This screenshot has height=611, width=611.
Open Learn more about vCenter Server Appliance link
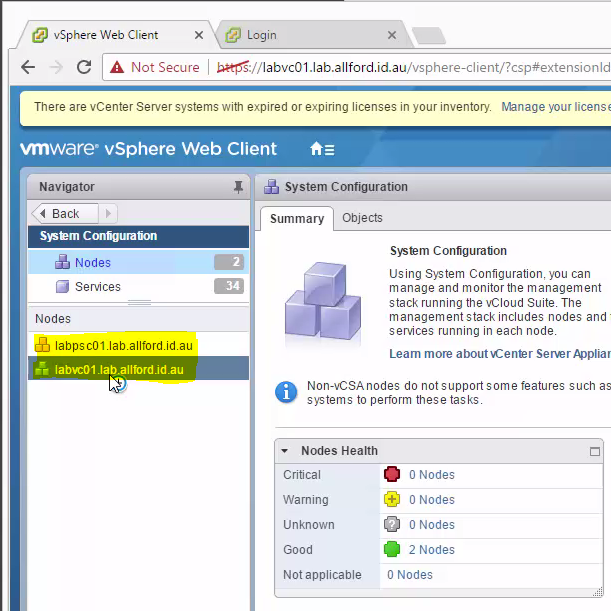tap(500, 354)
